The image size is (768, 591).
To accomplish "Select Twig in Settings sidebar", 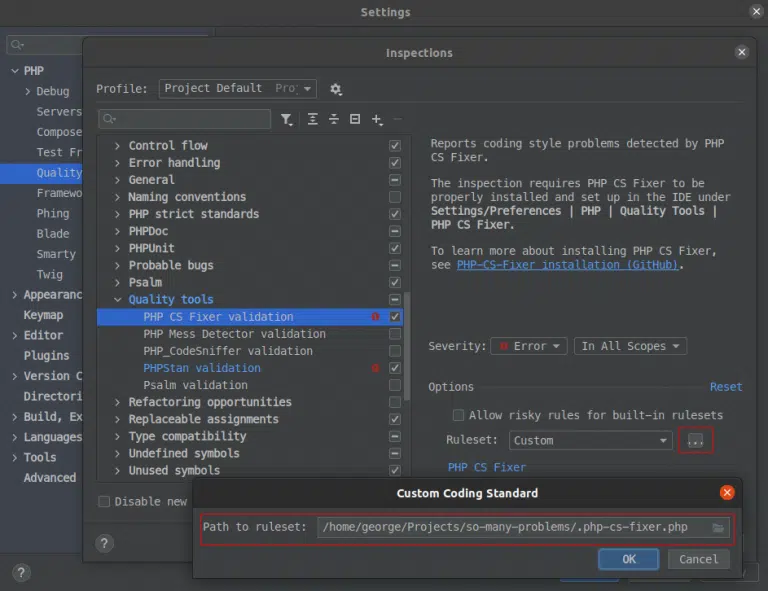I will (x=49, y=274).
